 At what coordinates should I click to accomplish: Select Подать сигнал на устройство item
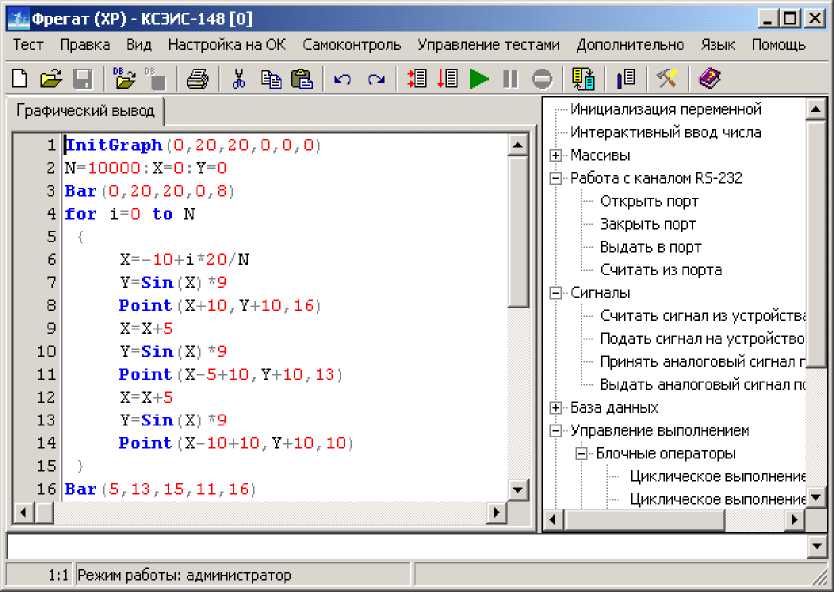point(702,339)
